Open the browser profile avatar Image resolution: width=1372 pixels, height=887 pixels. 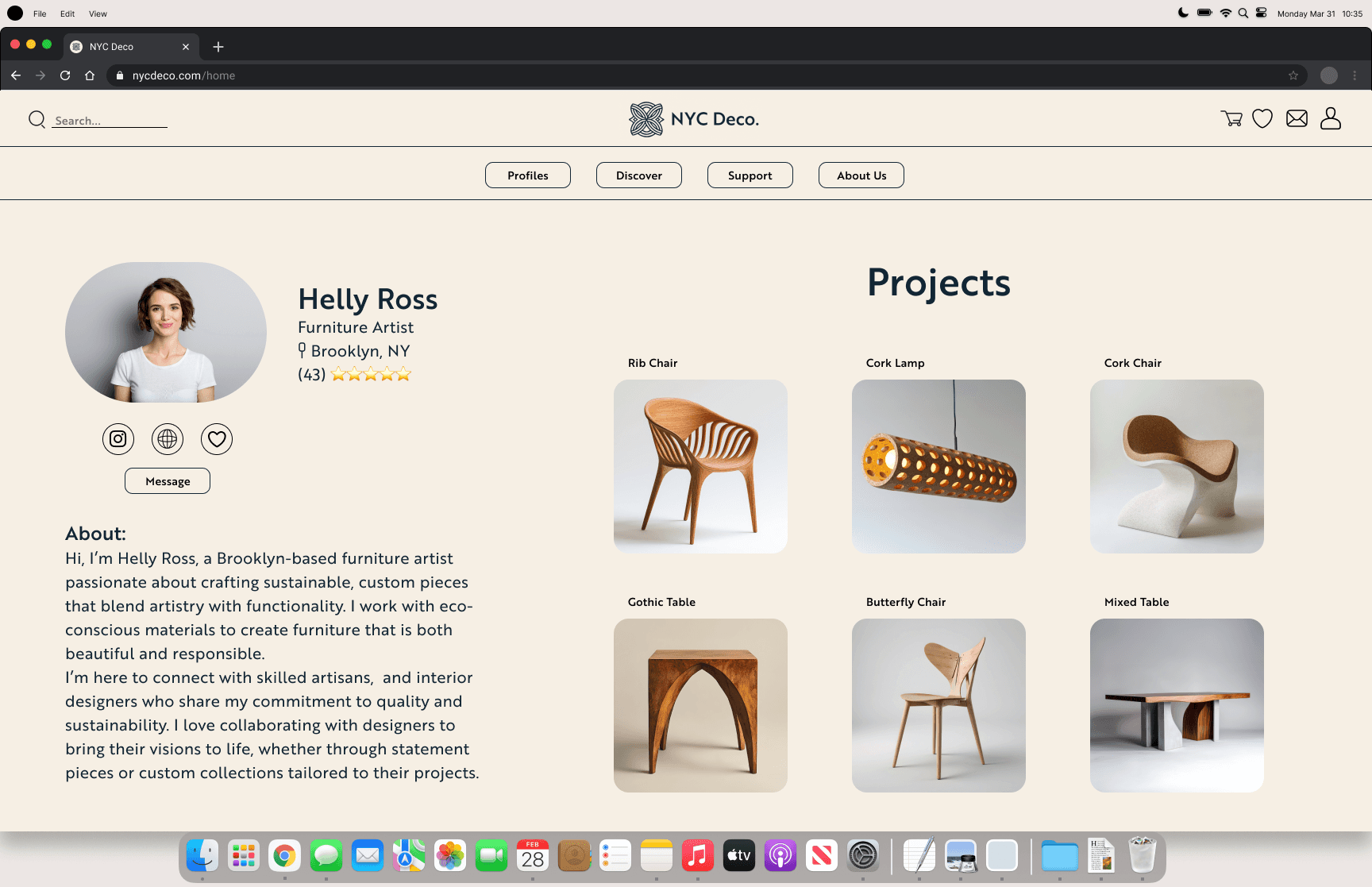click(x=1329, y=75)
